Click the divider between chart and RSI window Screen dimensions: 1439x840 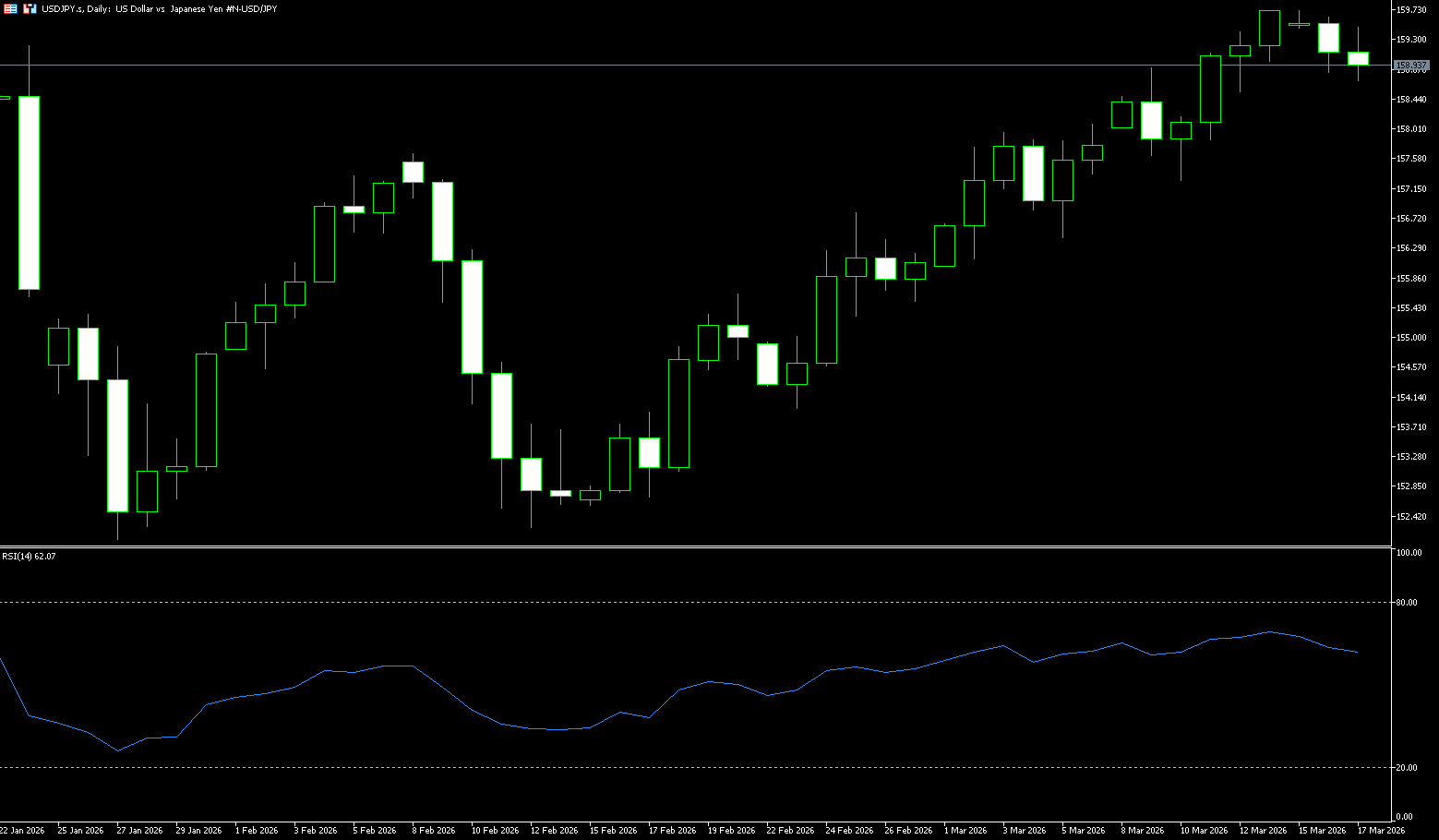click(692, 547)
